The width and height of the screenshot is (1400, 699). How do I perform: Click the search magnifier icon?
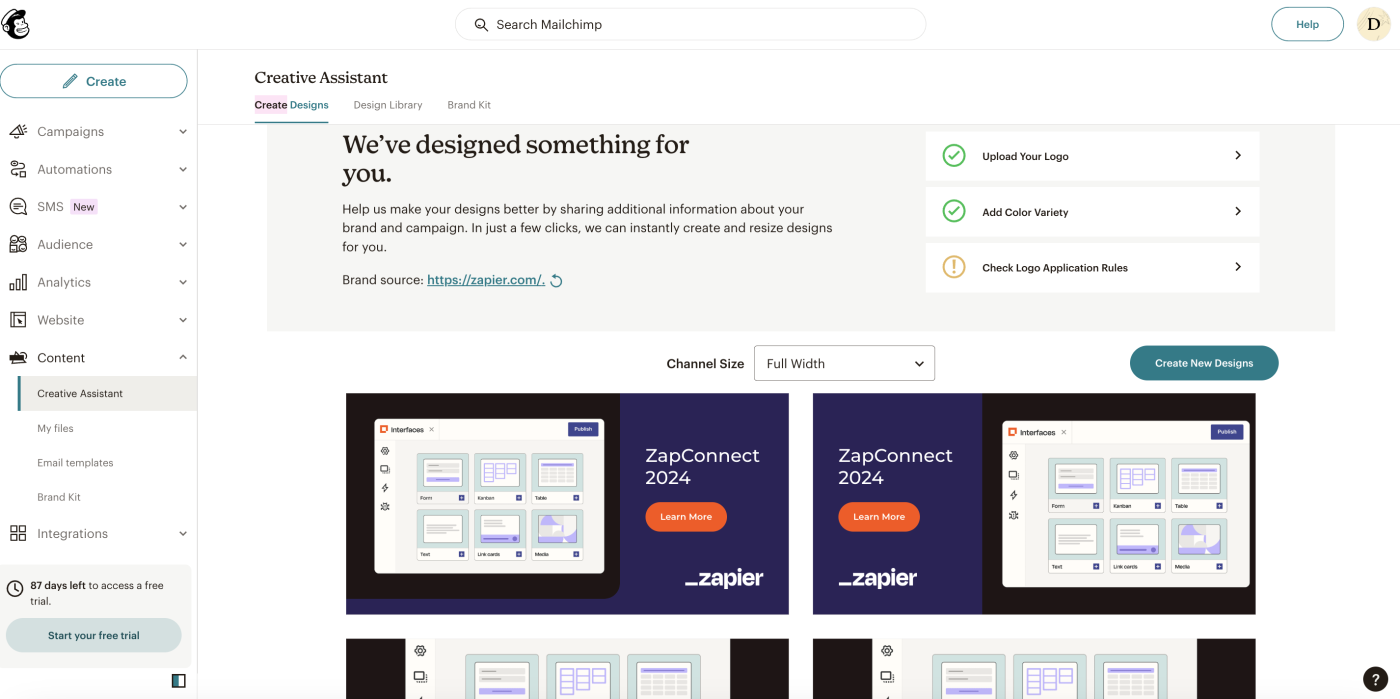pyautogui.click(x=481, y=24)
